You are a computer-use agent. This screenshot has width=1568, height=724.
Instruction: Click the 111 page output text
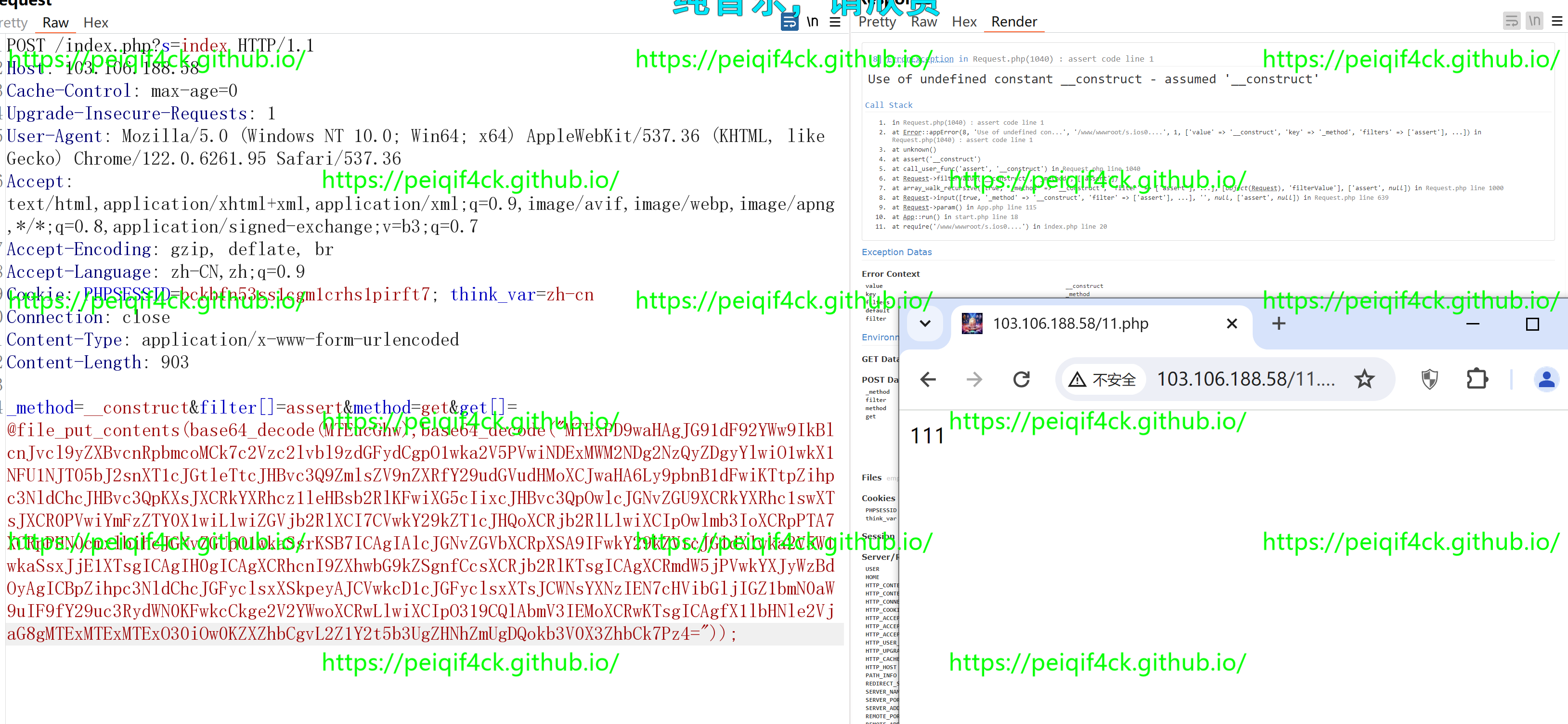point(926,436)
